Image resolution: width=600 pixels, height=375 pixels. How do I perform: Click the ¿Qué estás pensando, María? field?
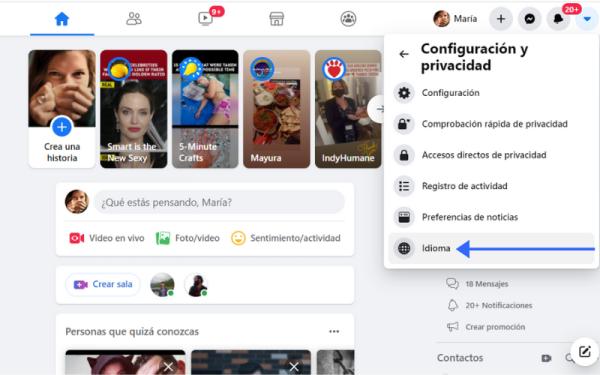(x=219, y=202)
